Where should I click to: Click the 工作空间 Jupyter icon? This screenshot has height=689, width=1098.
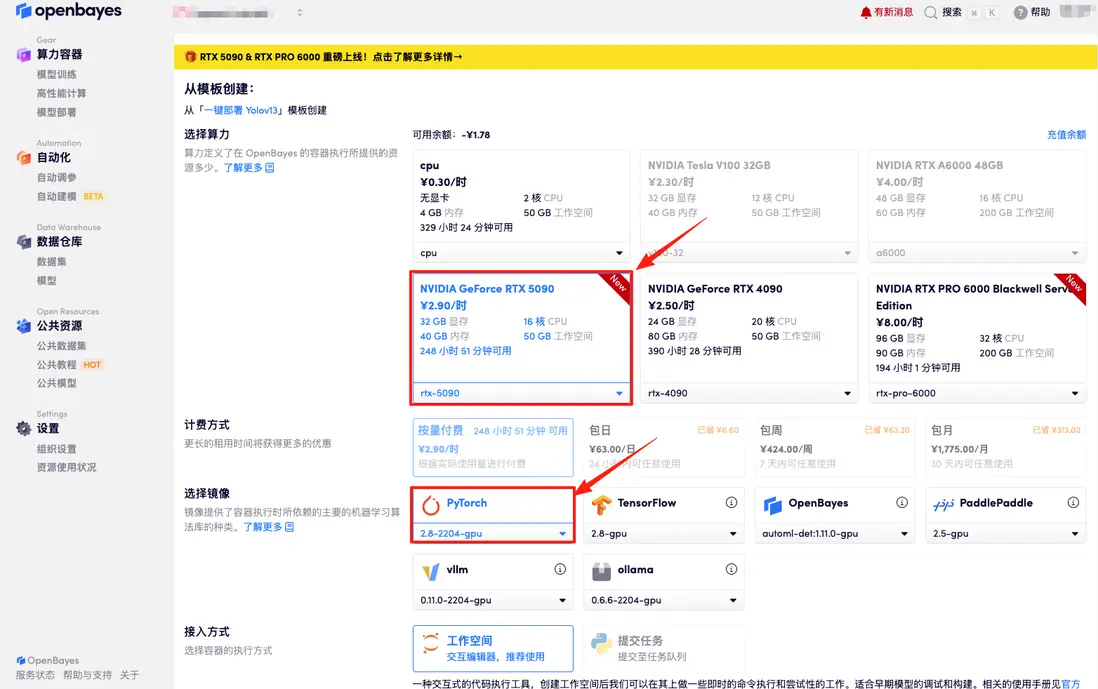tap(431, 643)
